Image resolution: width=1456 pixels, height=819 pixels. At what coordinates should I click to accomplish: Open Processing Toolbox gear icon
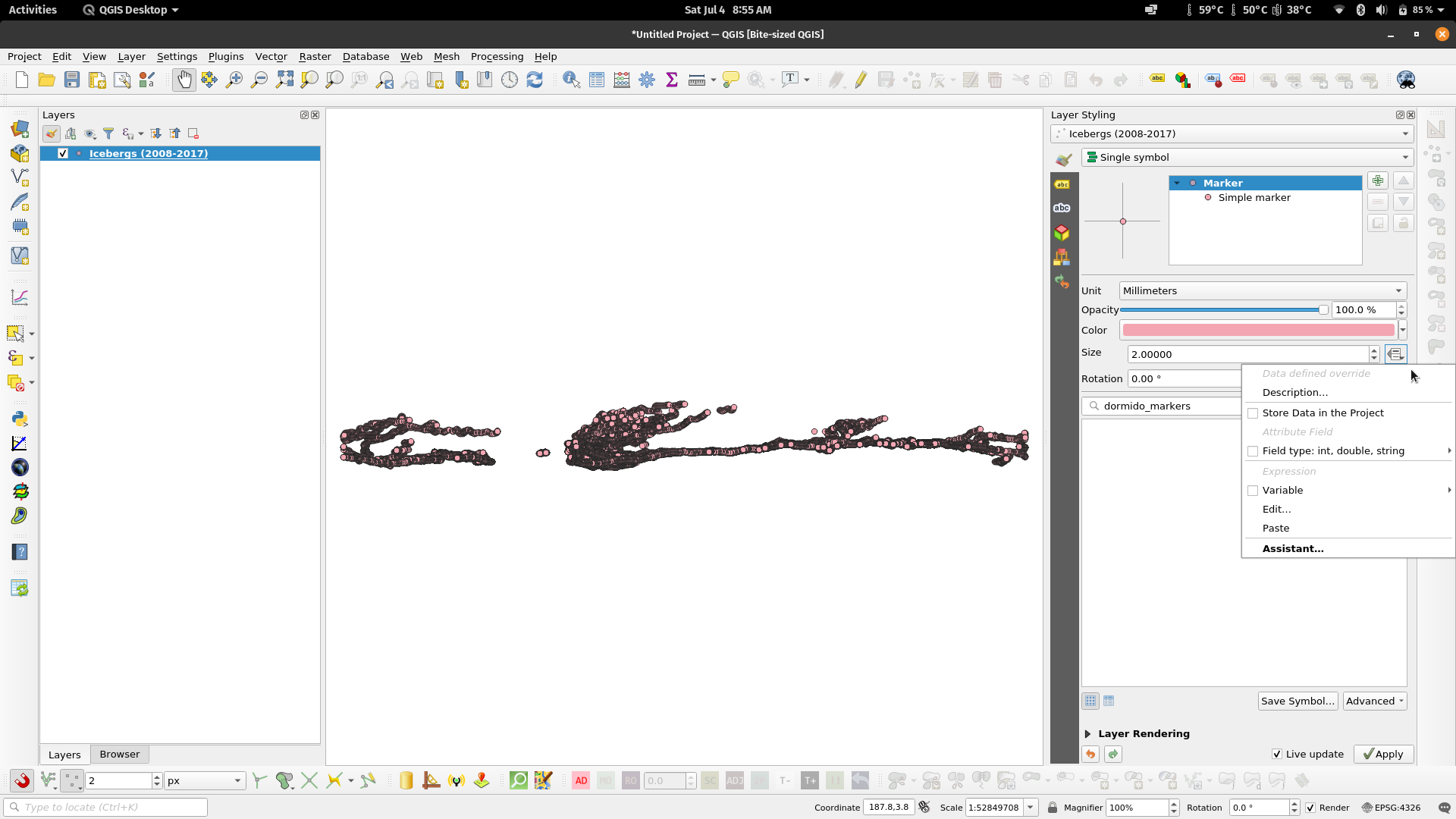(647, 80)
